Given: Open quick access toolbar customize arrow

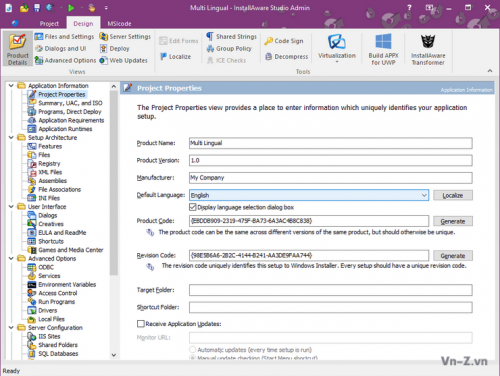Looking at the screenshot, I should [x=106, y=8].
